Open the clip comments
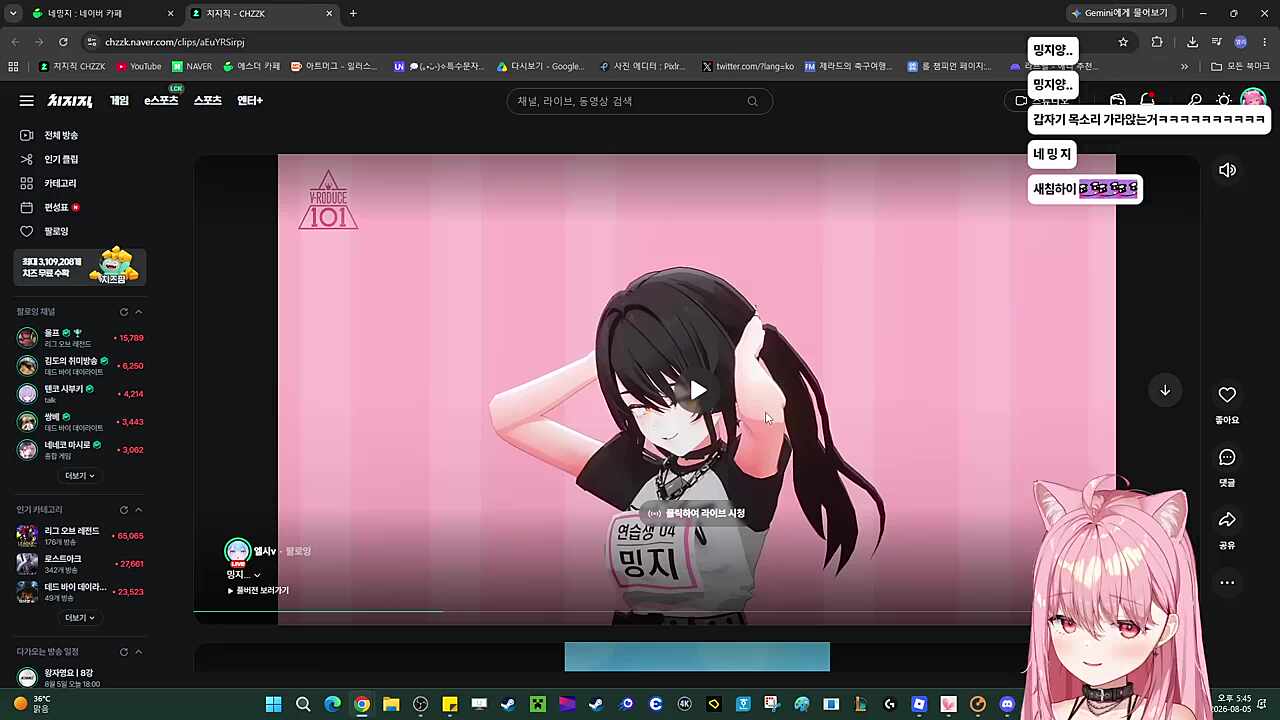Screen dimensions: 1280x720 [x=1227, y=458]
